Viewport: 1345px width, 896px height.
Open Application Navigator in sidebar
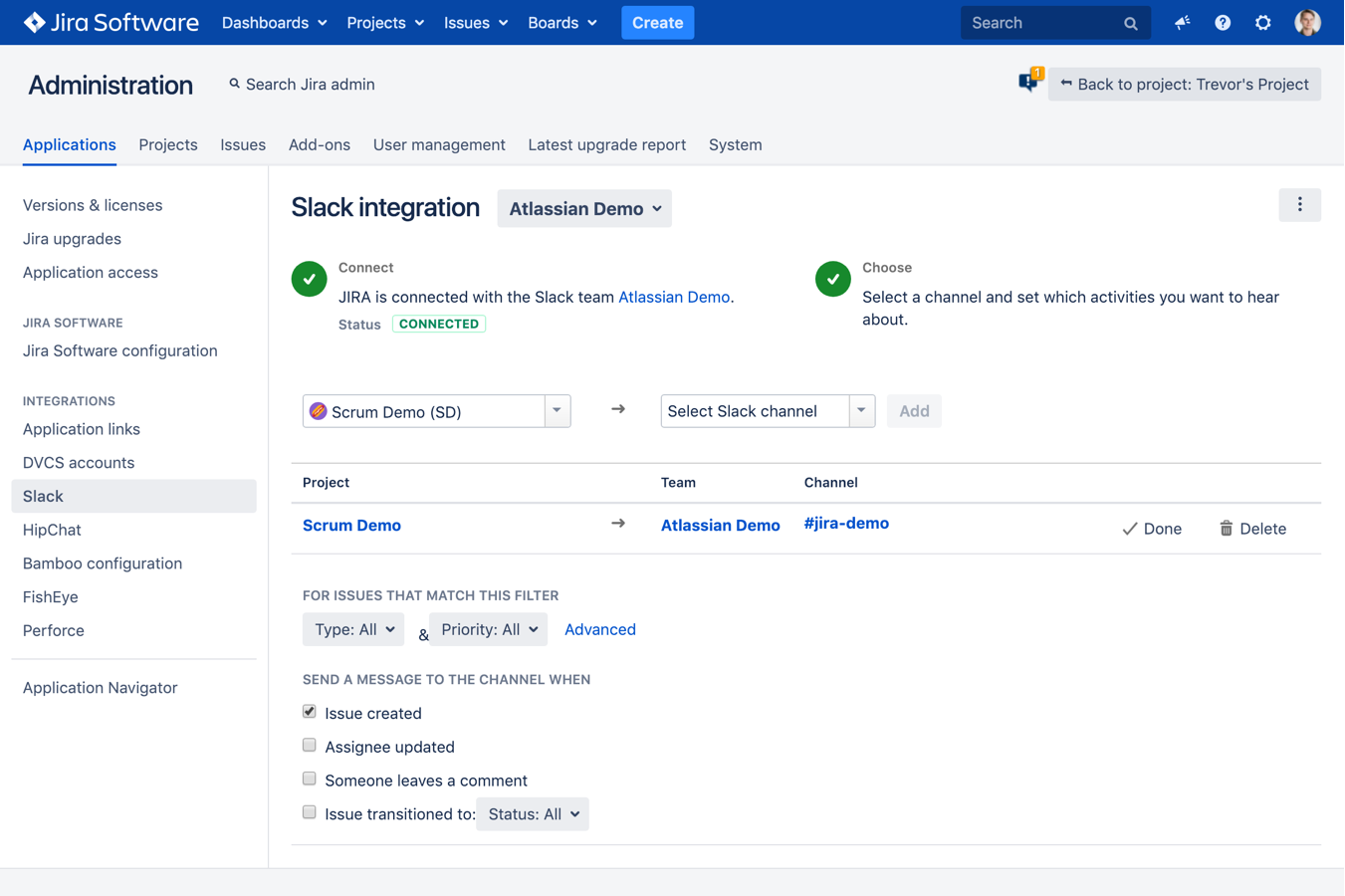coord(101,688)
